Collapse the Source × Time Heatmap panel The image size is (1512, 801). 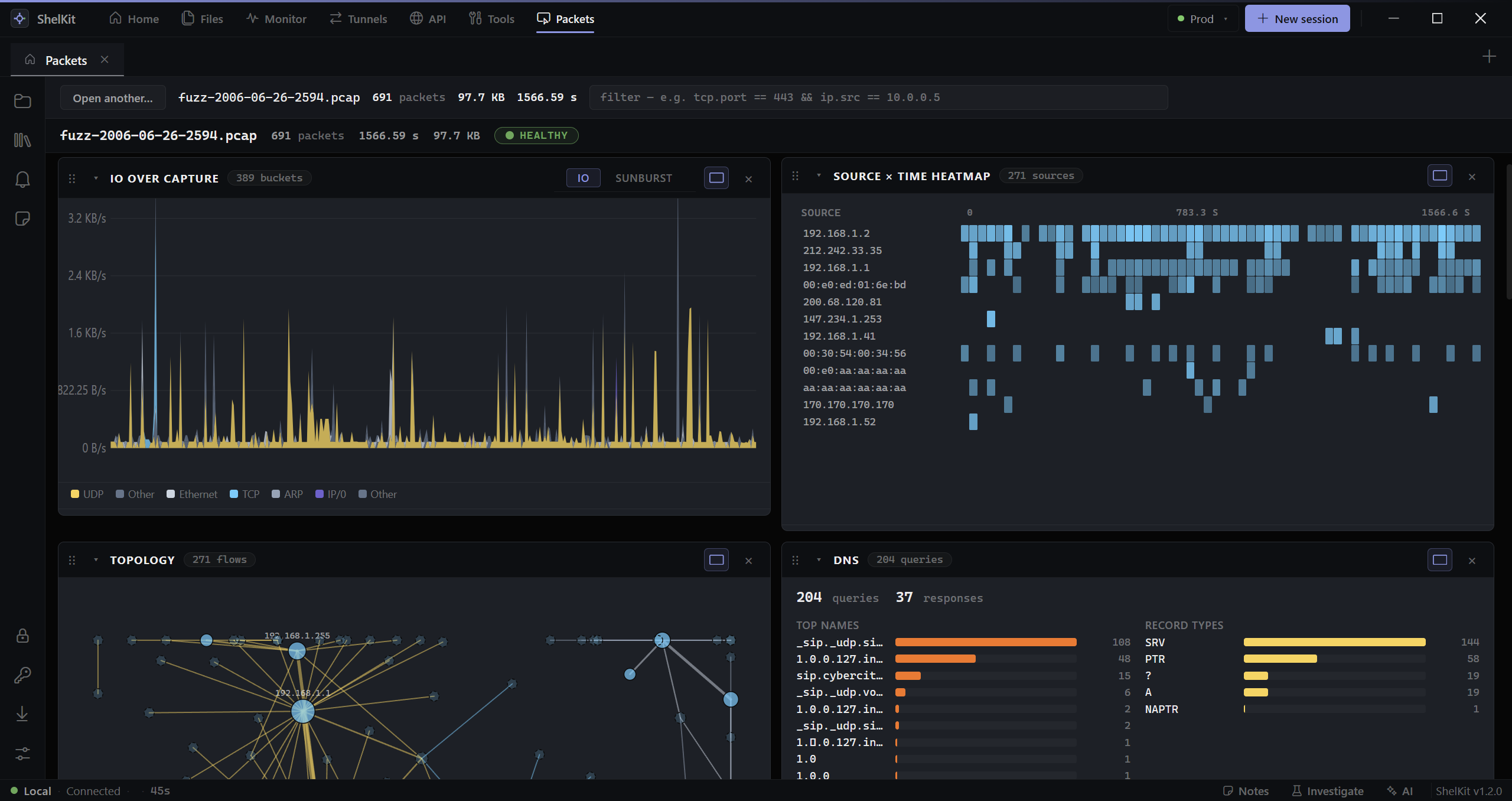tap(819, 176)
